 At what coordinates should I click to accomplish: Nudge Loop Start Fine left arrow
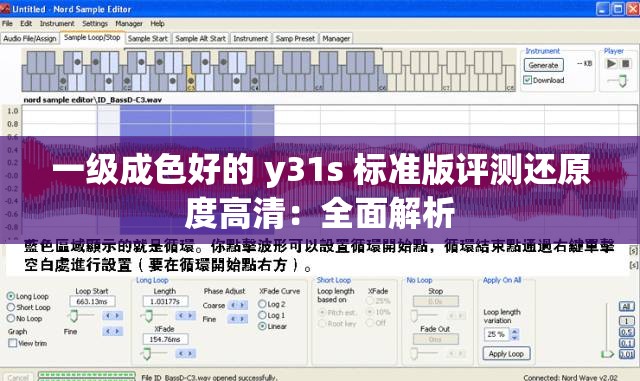108,331
